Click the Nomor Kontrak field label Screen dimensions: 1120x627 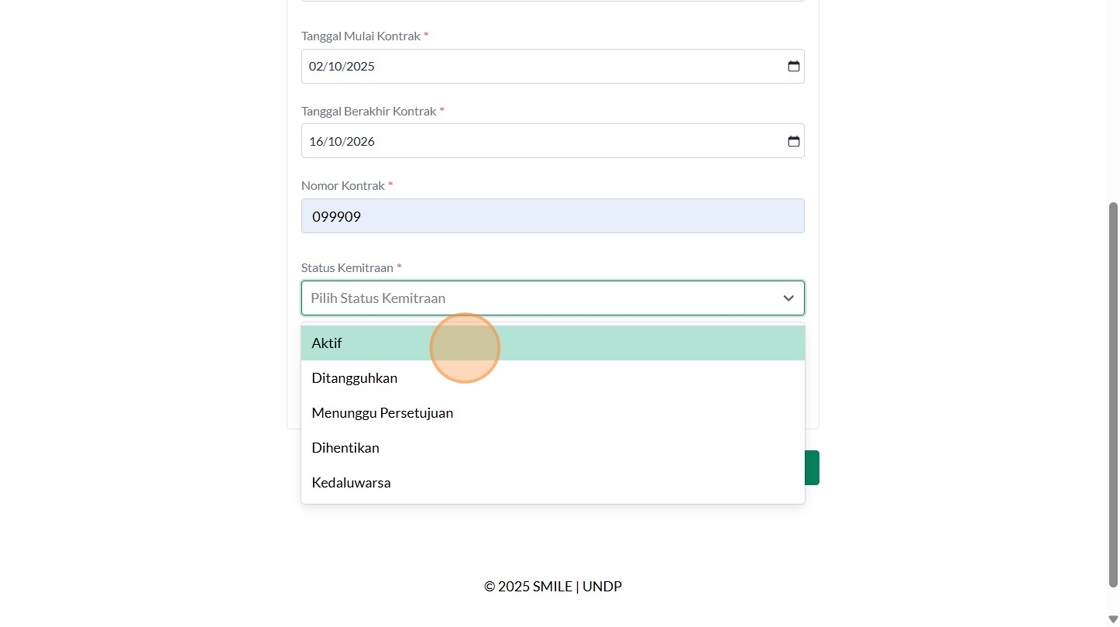click(343, 186)
